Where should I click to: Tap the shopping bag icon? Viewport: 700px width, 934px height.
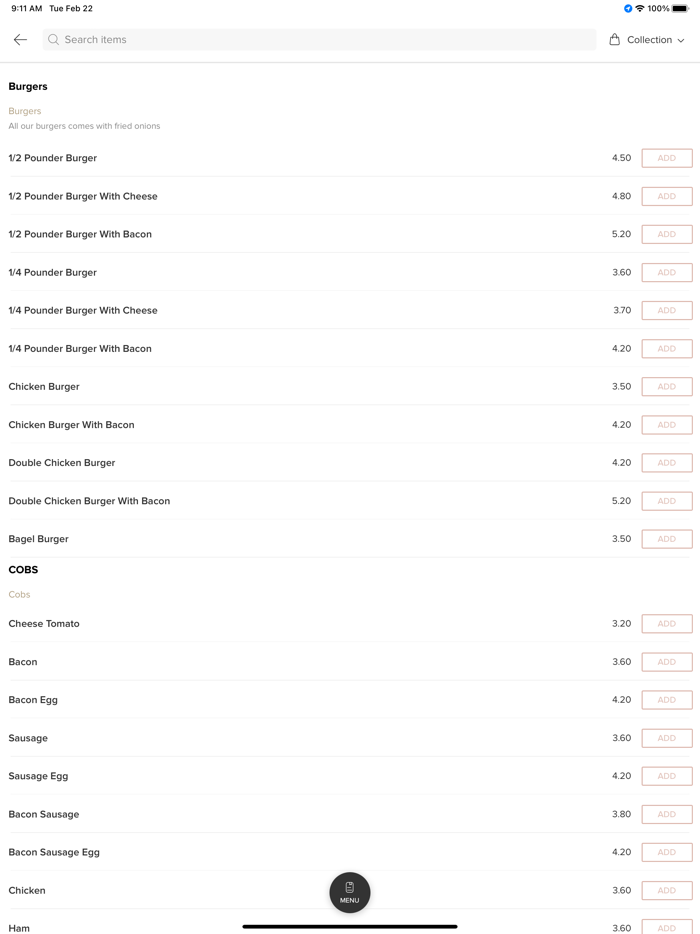pos(615,40)
